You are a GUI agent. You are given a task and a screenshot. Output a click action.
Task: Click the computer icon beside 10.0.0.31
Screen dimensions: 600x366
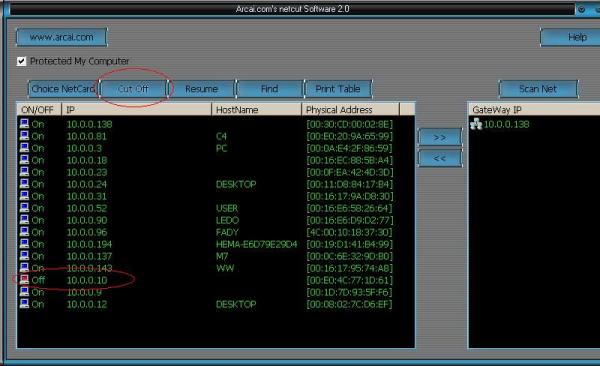(x=24, y=196)
